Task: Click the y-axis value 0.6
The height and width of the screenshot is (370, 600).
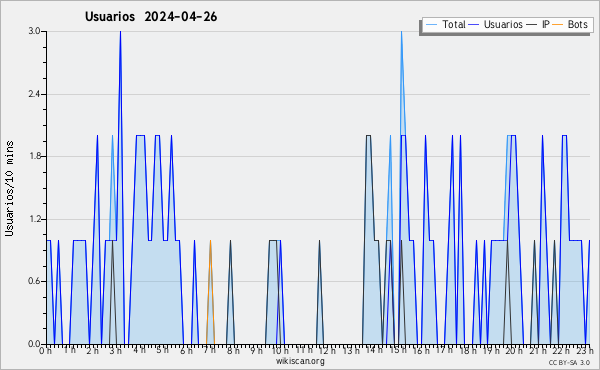Action: pos(34,282)
